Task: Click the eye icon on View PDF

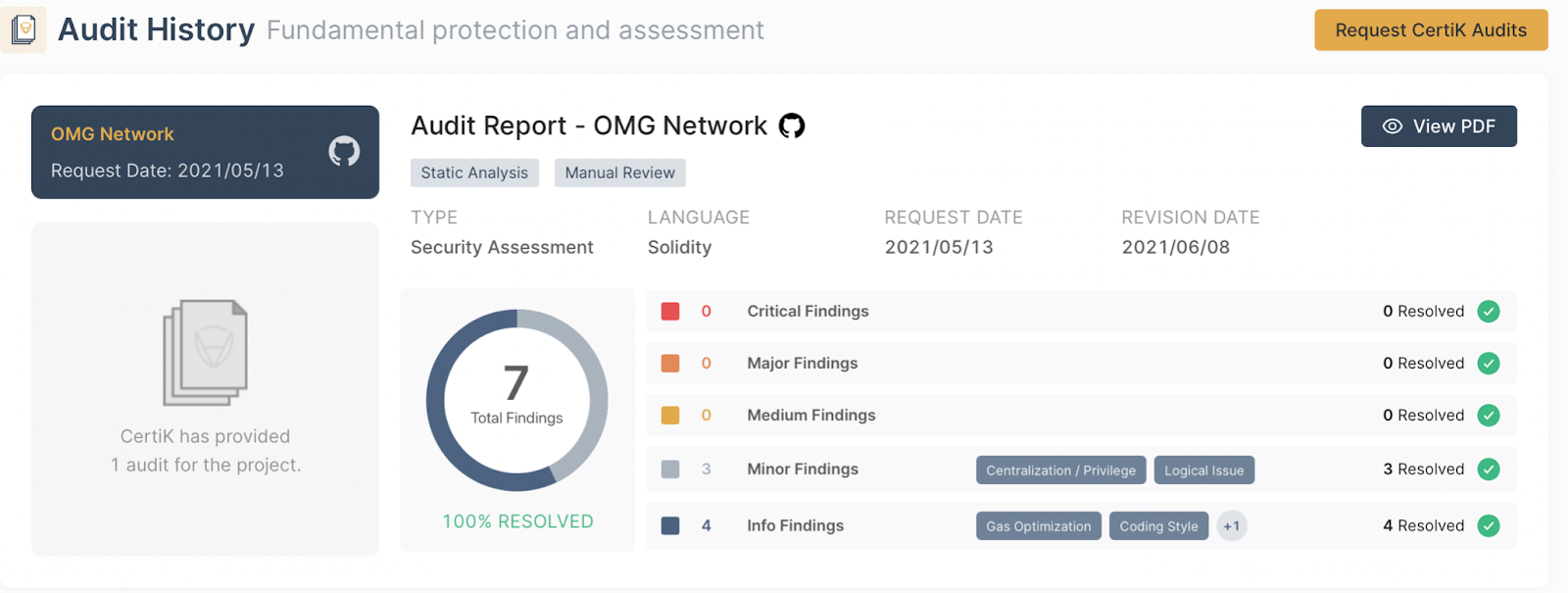Action: pyautogui.click(x=1392, y=126)
